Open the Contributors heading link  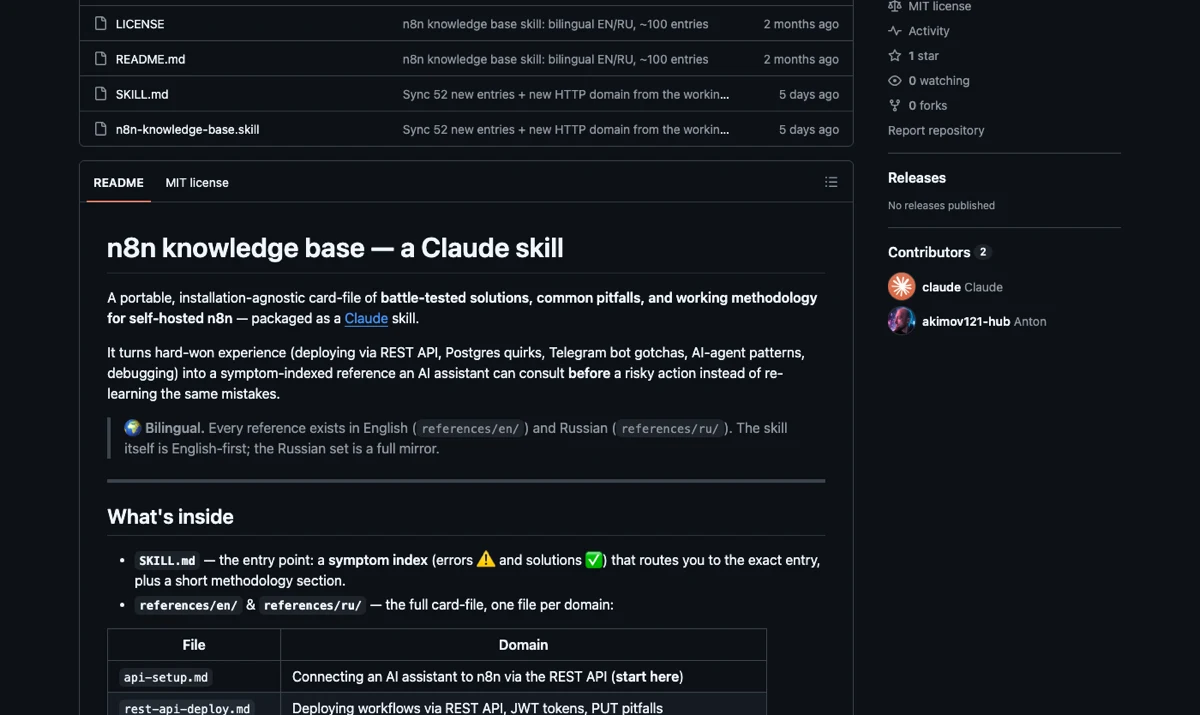[x=929, y=252]
